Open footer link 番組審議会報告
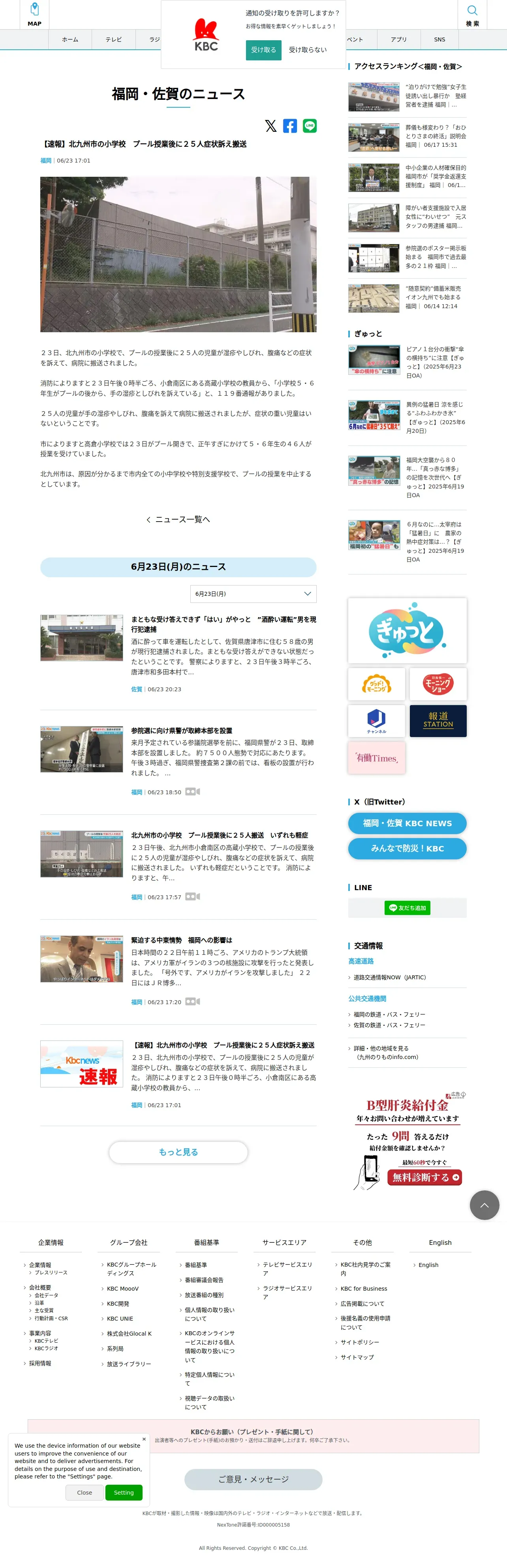 tap(204, 1280)
